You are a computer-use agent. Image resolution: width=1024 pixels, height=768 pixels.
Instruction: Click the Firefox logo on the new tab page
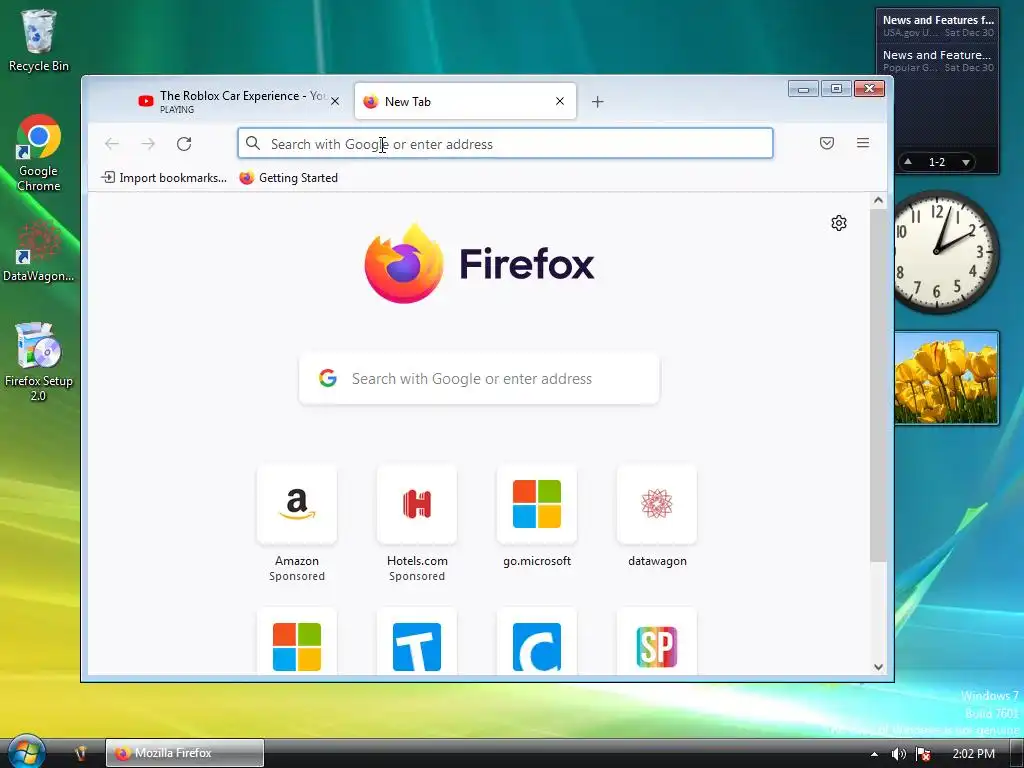tap(404, 263)
